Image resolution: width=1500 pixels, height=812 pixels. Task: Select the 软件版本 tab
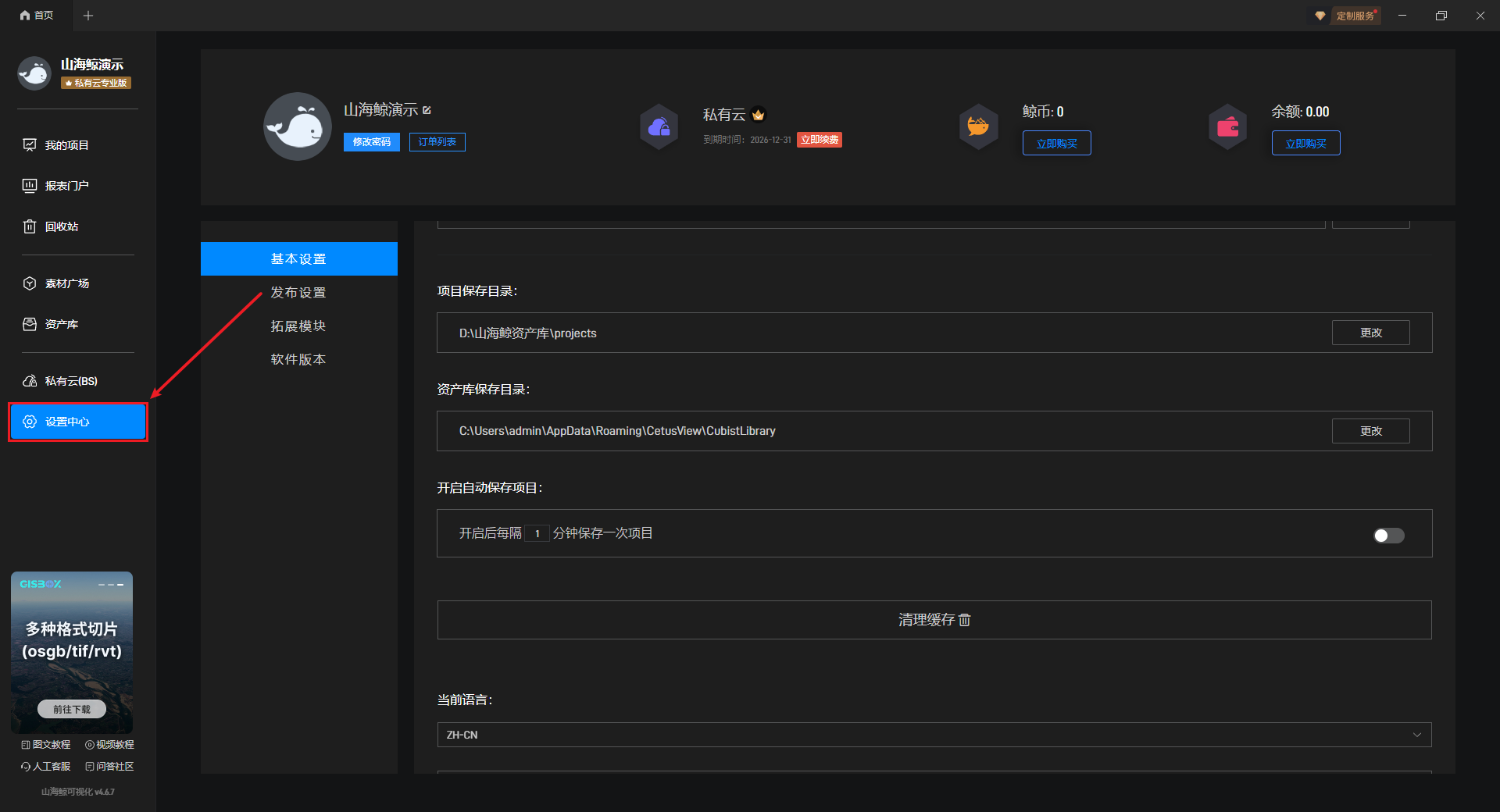[x=298, y=360]
